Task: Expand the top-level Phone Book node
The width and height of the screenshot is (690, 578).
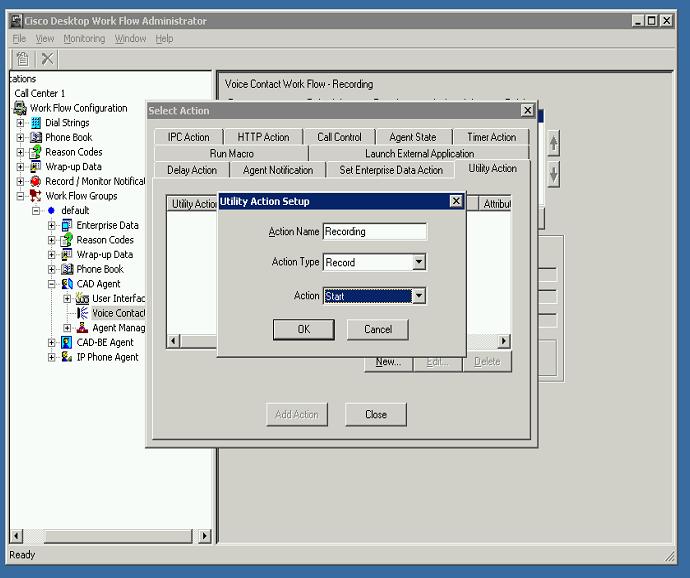Action: pos(20,137)
